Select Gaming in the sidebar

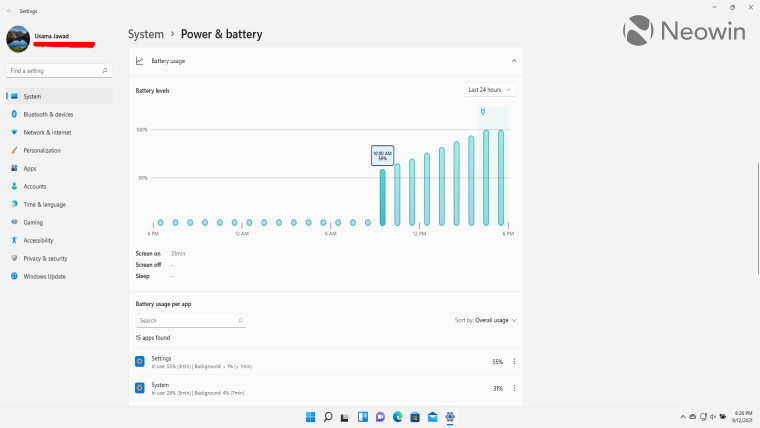coord(59,222)
